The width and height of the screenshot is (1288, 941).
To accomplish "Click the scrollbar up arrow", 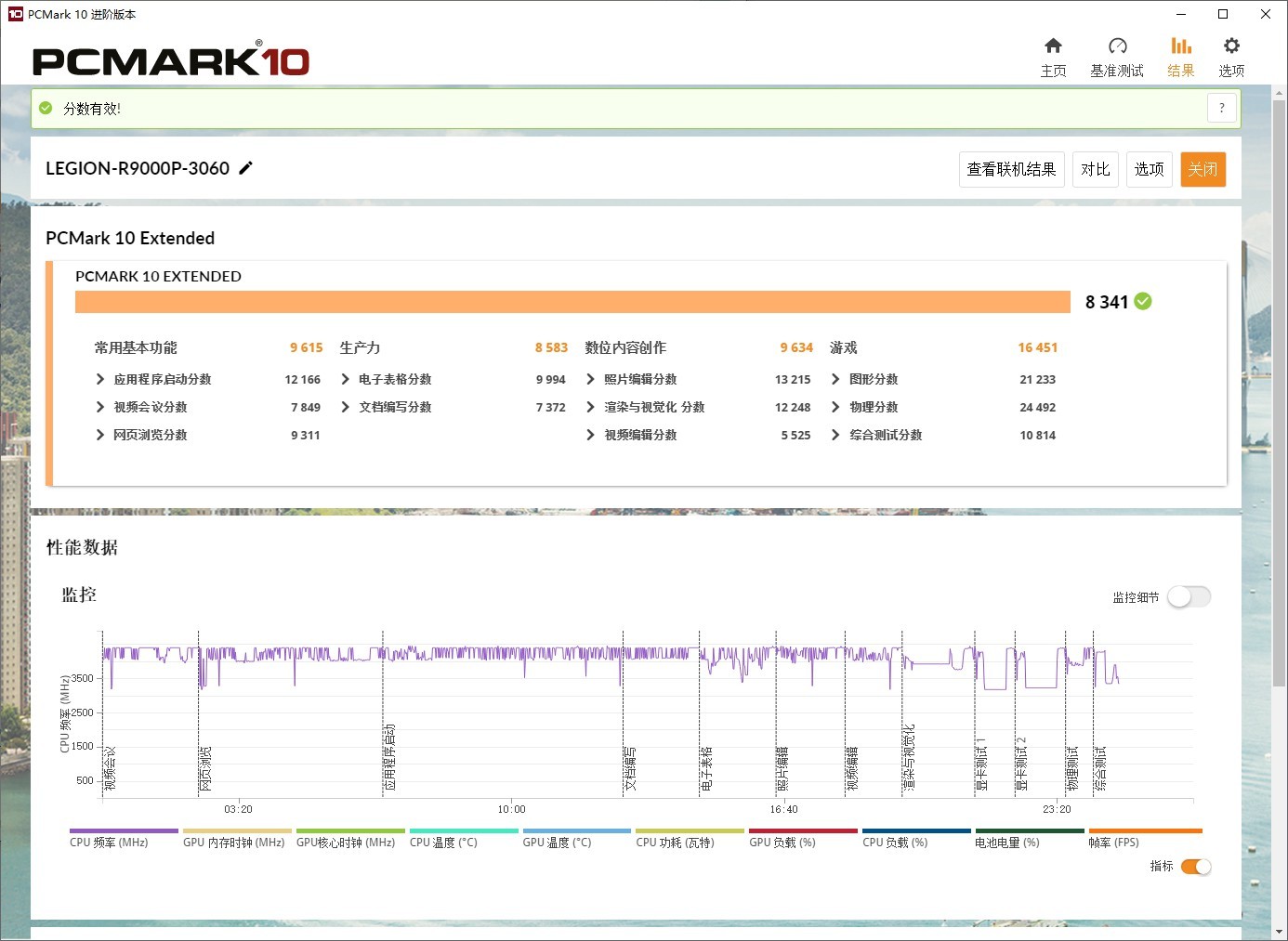I will click(1279, 93).
